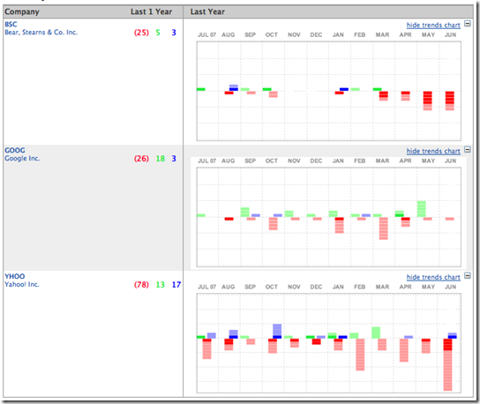Click the red January bar in Google chart
The image size is (480, 404).
(339, 225)
